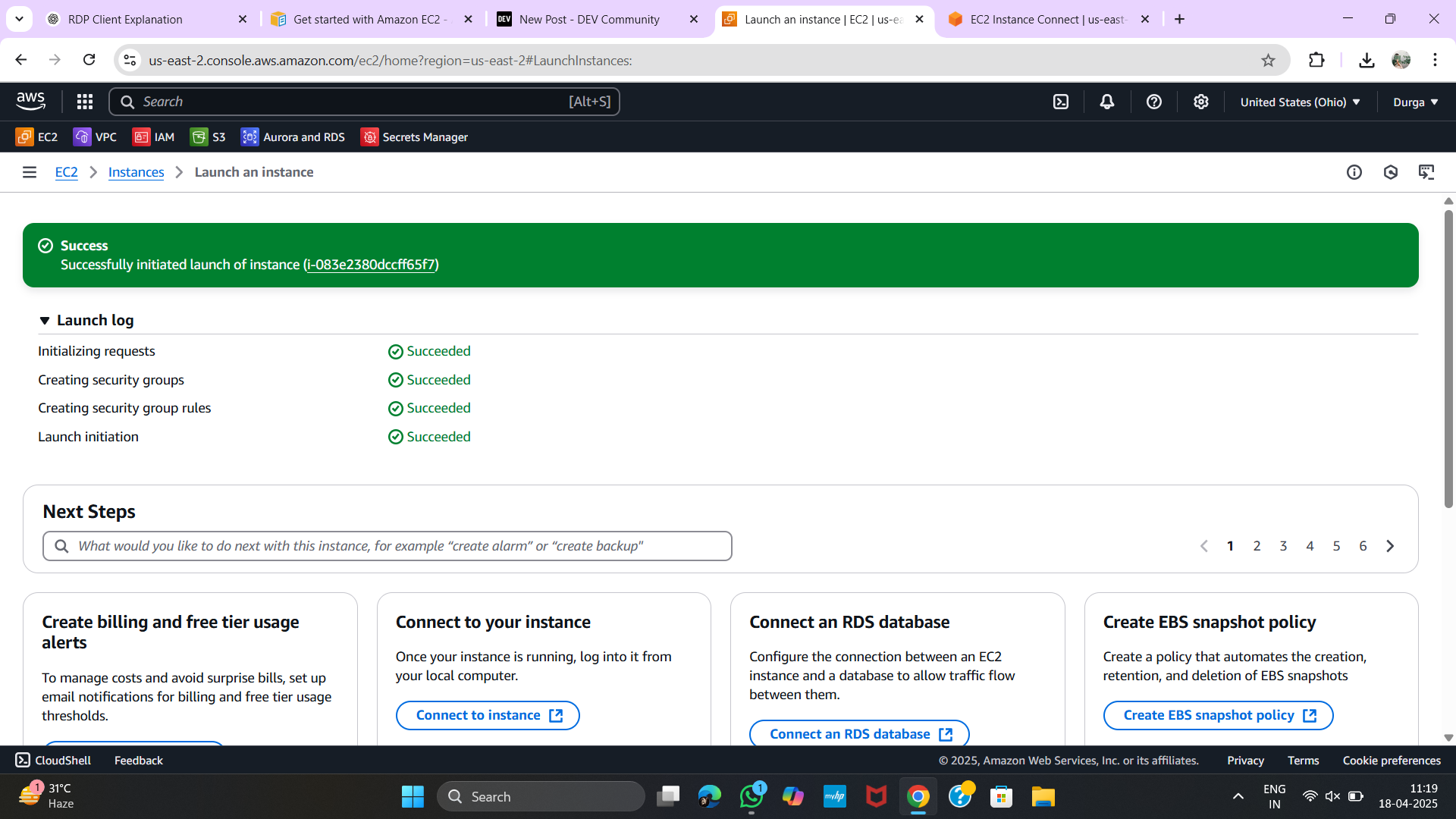Open WhatsApp from the taskbar
1456x819 pixels.
pyautogui.click(x=752, y=796)
